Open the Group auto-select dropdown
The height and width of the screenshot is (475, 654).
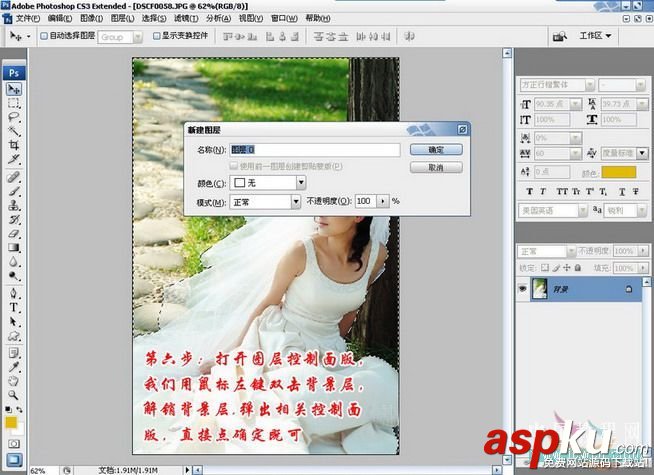[138, 37]
